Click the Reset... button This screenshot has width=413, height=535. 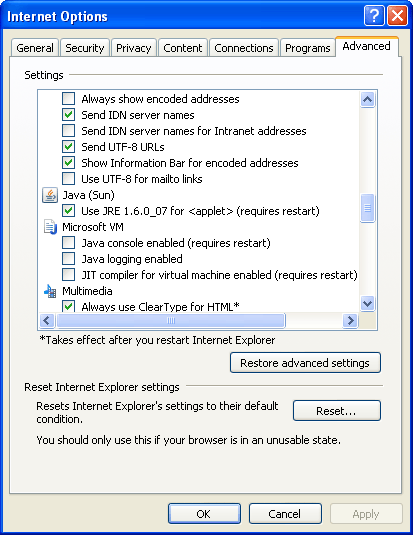click(337, 411)
